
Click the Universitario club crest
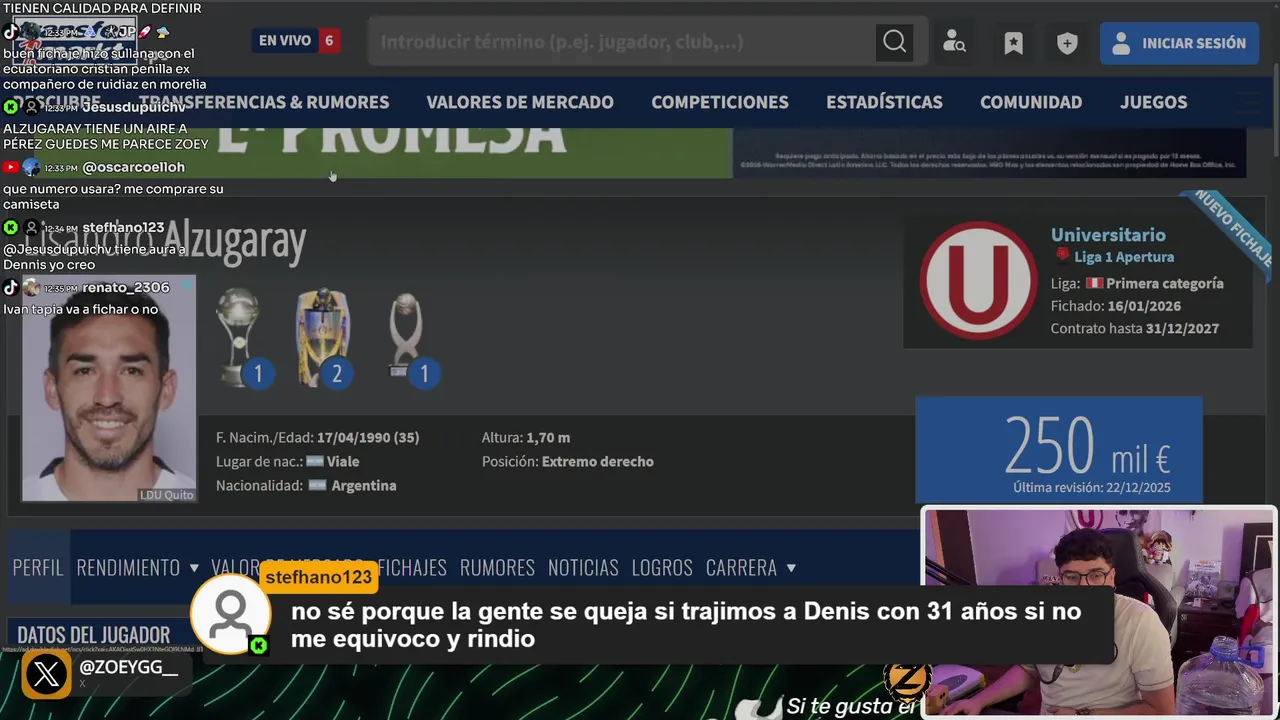978,281
